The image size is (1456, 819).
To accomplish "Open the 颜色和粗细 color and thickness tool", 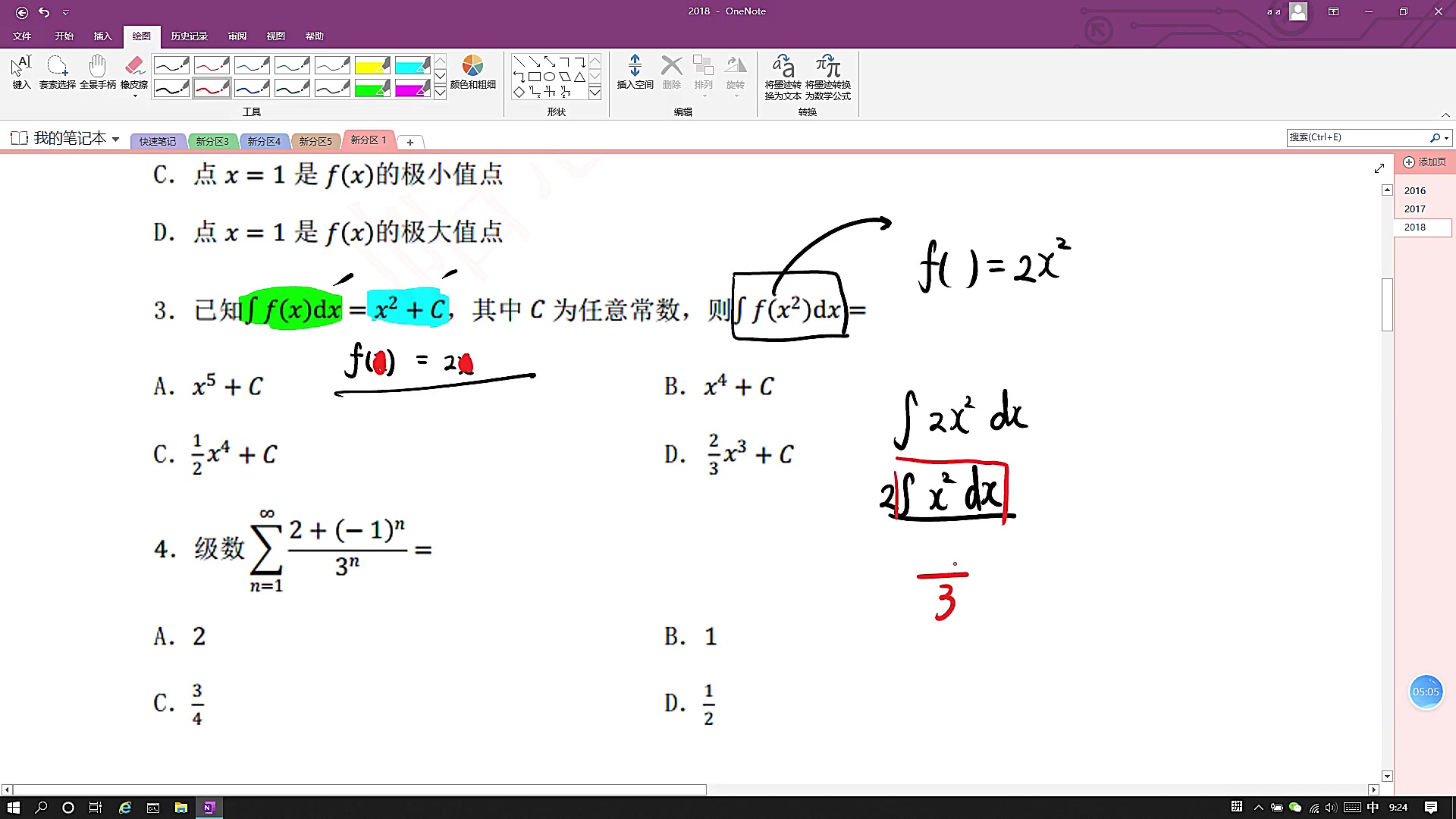I will [473, 74].
